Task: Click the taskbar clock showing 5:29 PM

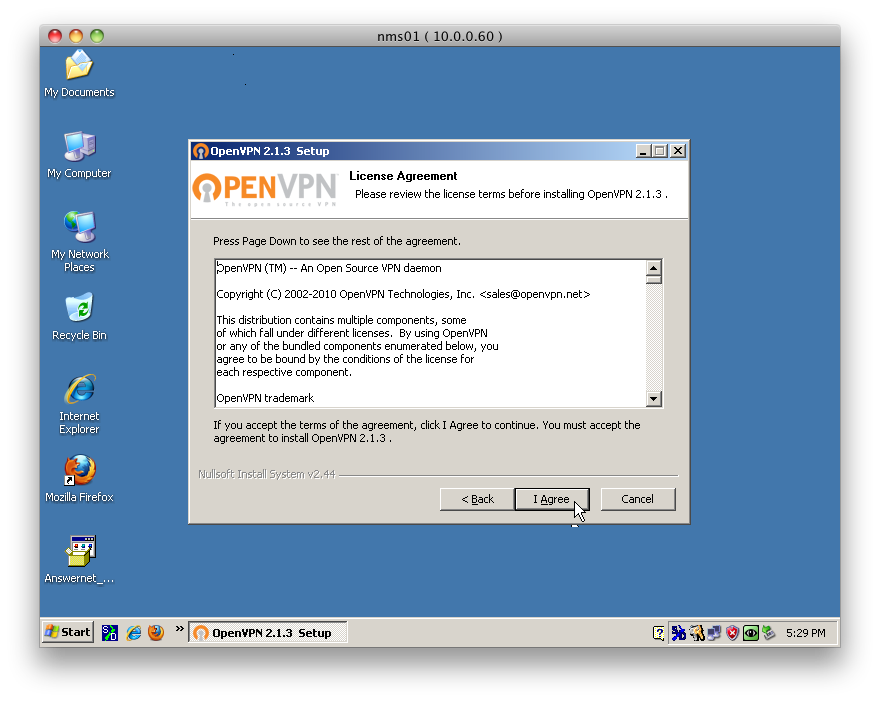Action: tap(805, 633)
